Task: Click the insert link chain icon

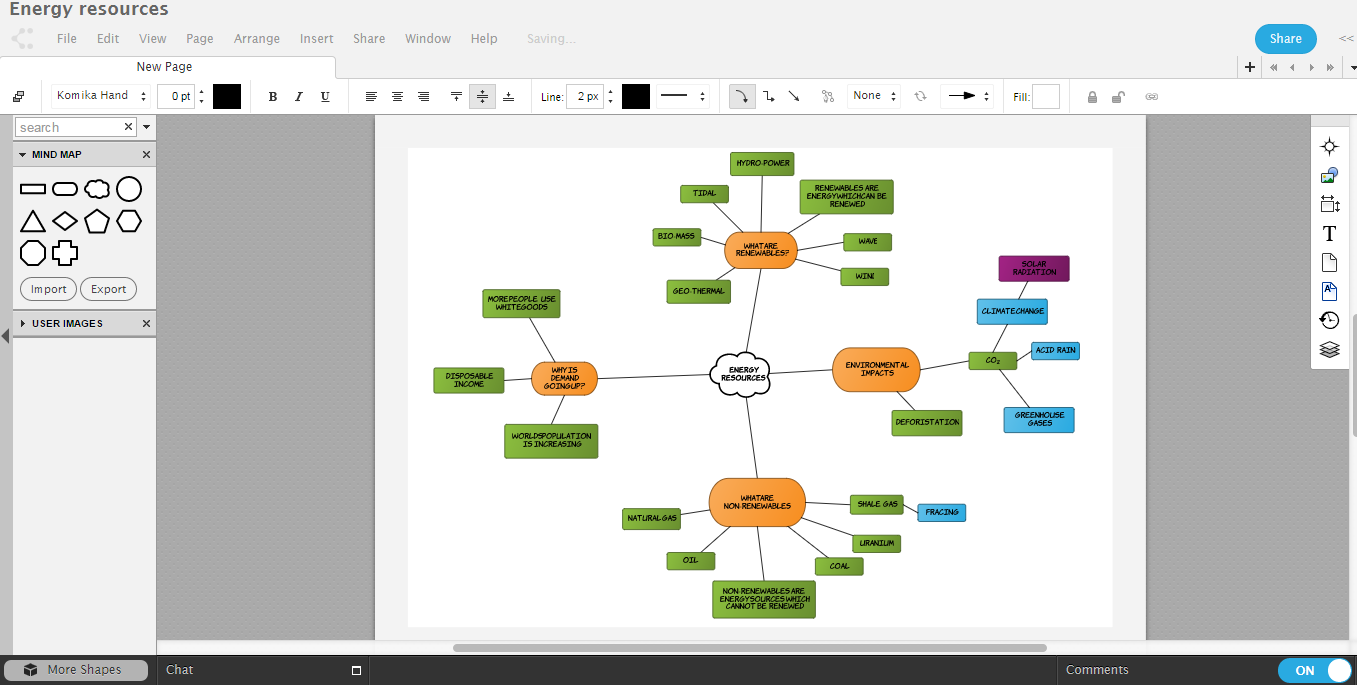Action: 1152,96
